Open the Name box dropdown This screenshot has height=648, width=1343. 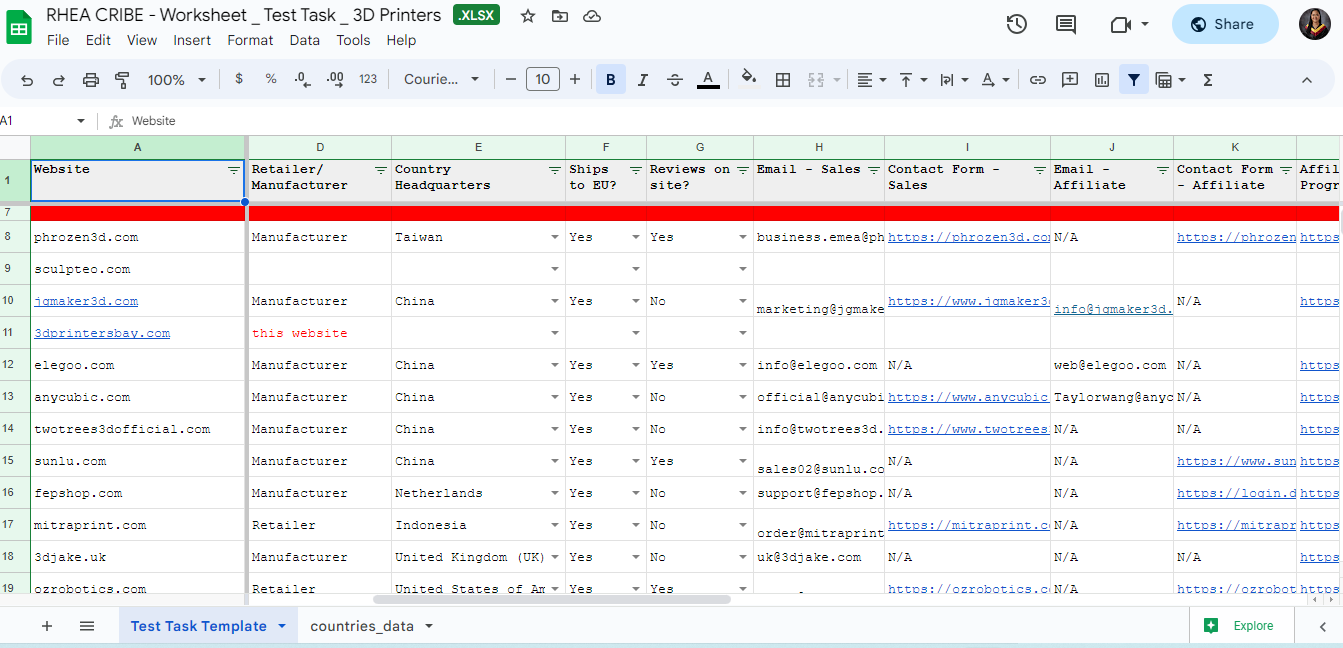click(x=81, y=121)
